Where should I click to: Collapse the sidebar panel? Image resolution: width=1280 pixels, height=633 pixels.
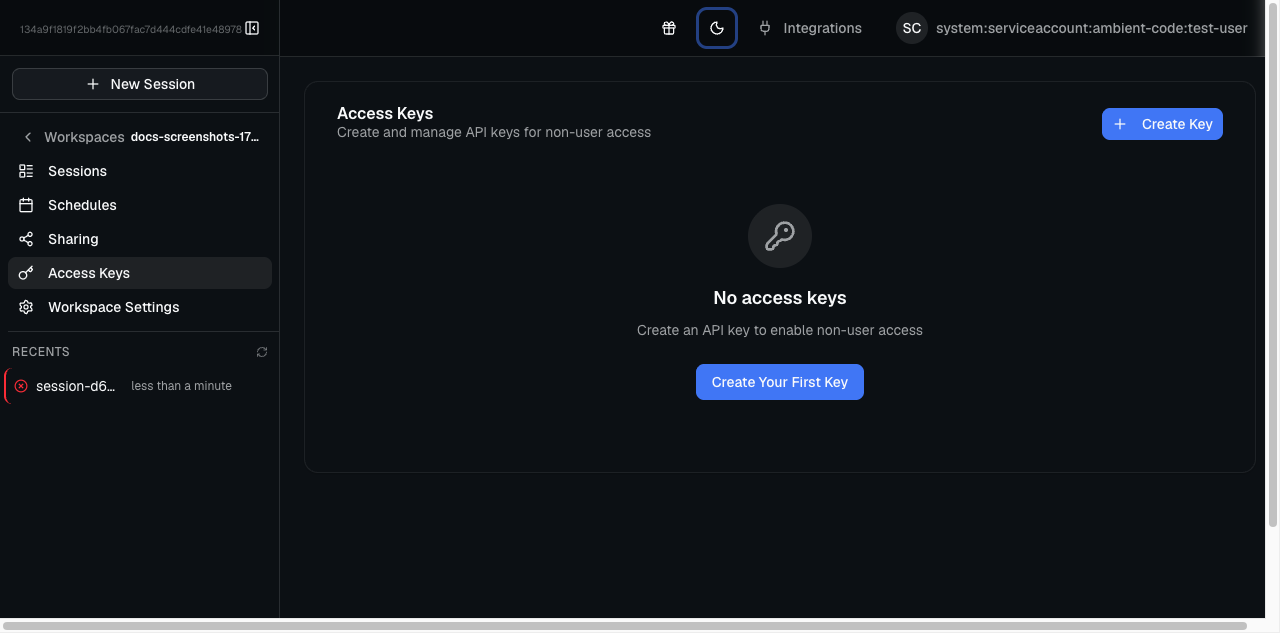click(x=251, y=28)
